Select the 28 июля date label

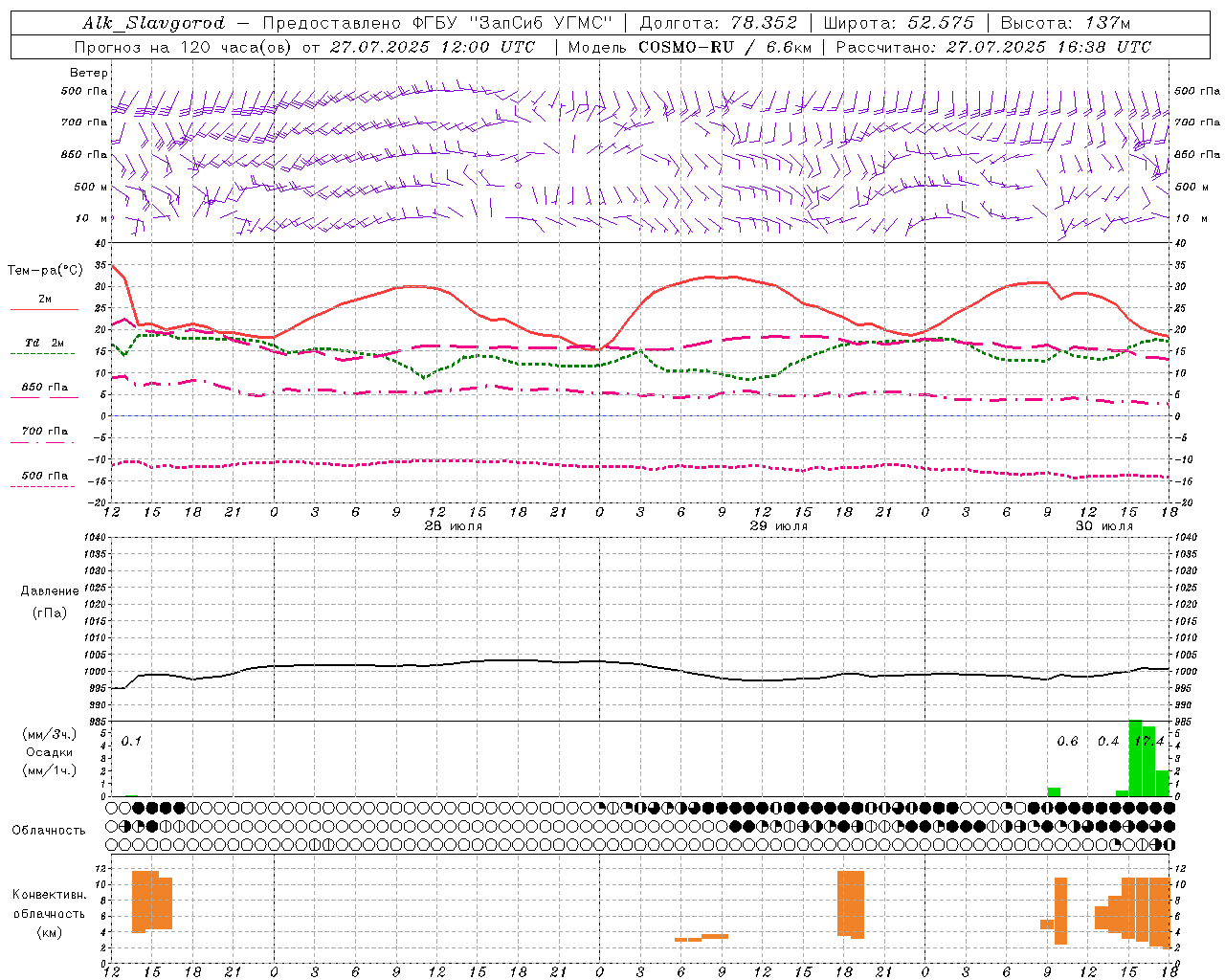[x=454, y=526]
